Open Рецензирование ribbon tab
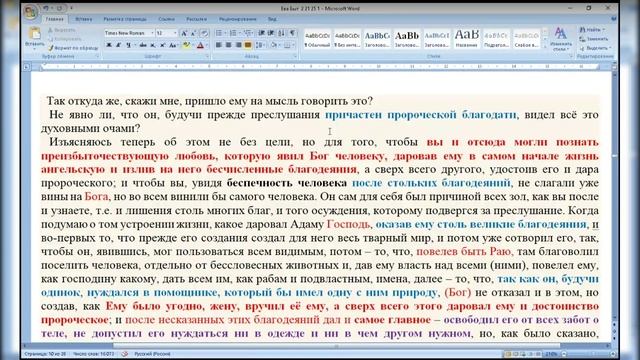Screen dimensions: 640x360 238,19
